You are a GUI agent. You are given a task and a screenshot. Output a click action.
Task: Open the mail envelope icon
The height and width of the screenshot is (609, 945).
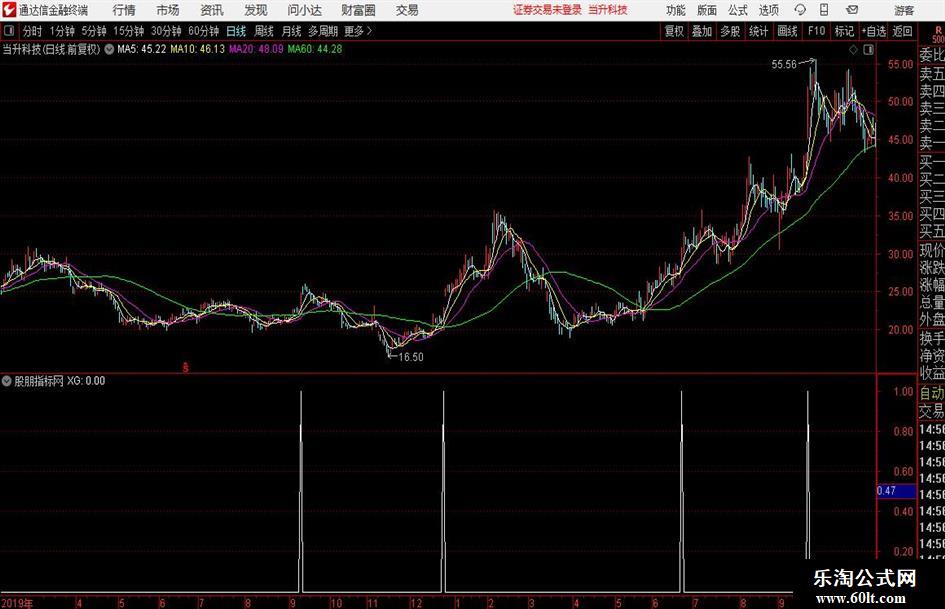pos(852,10)
